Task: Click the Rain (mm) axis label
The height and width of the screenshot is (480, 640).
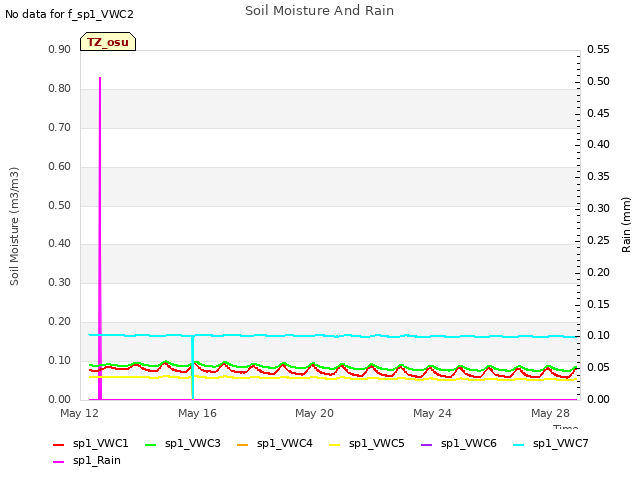Action: 626,225
